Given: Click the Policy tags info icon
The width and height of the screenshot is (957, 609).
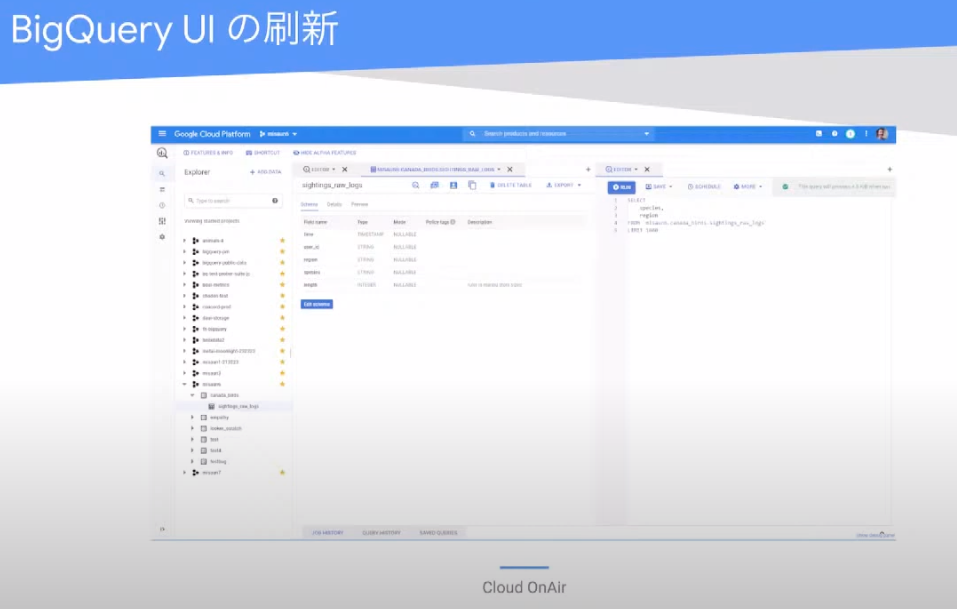Looking at the screenshot, I should [453, 222].
